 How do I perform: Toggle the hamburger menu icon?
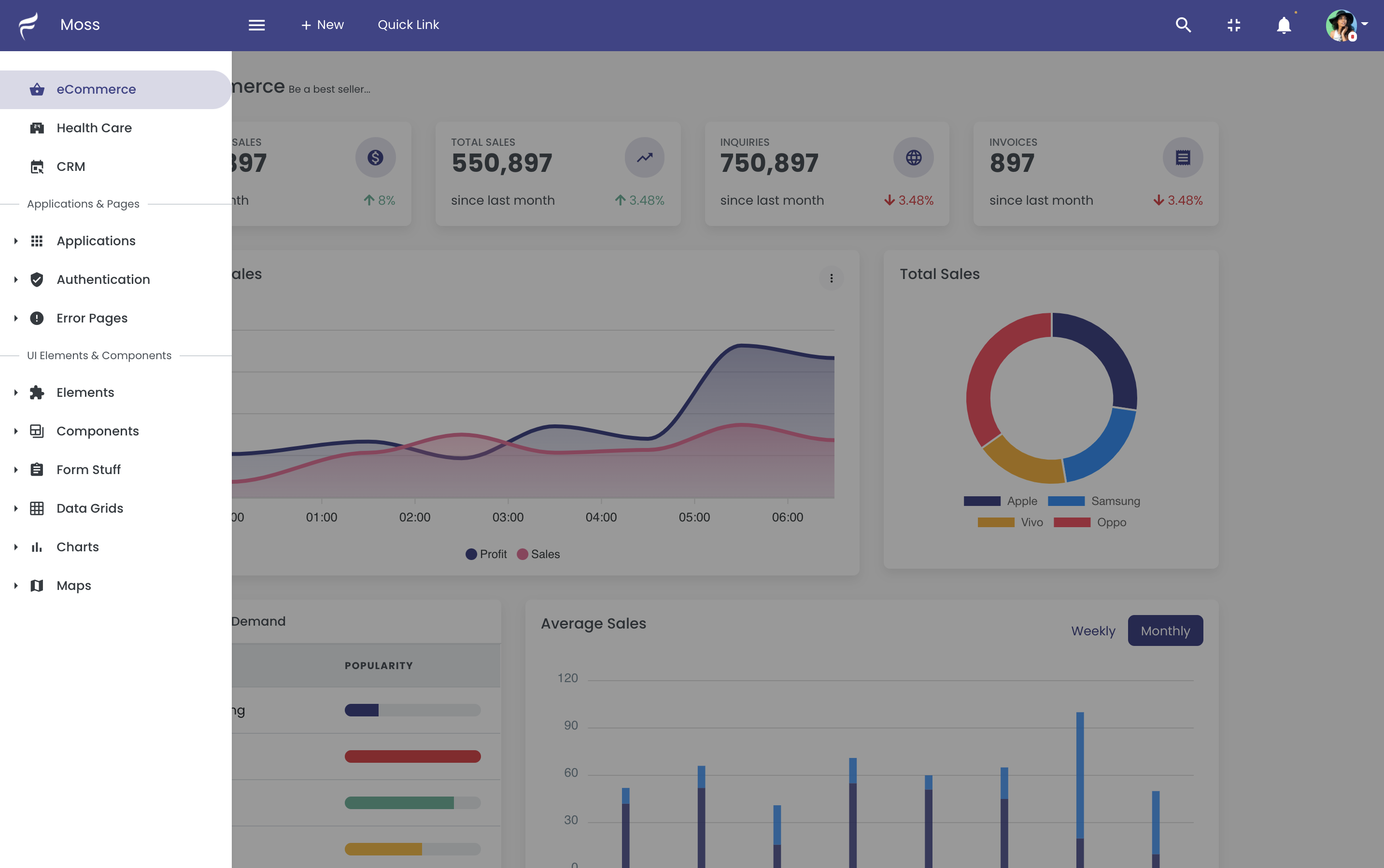(257, 25)
